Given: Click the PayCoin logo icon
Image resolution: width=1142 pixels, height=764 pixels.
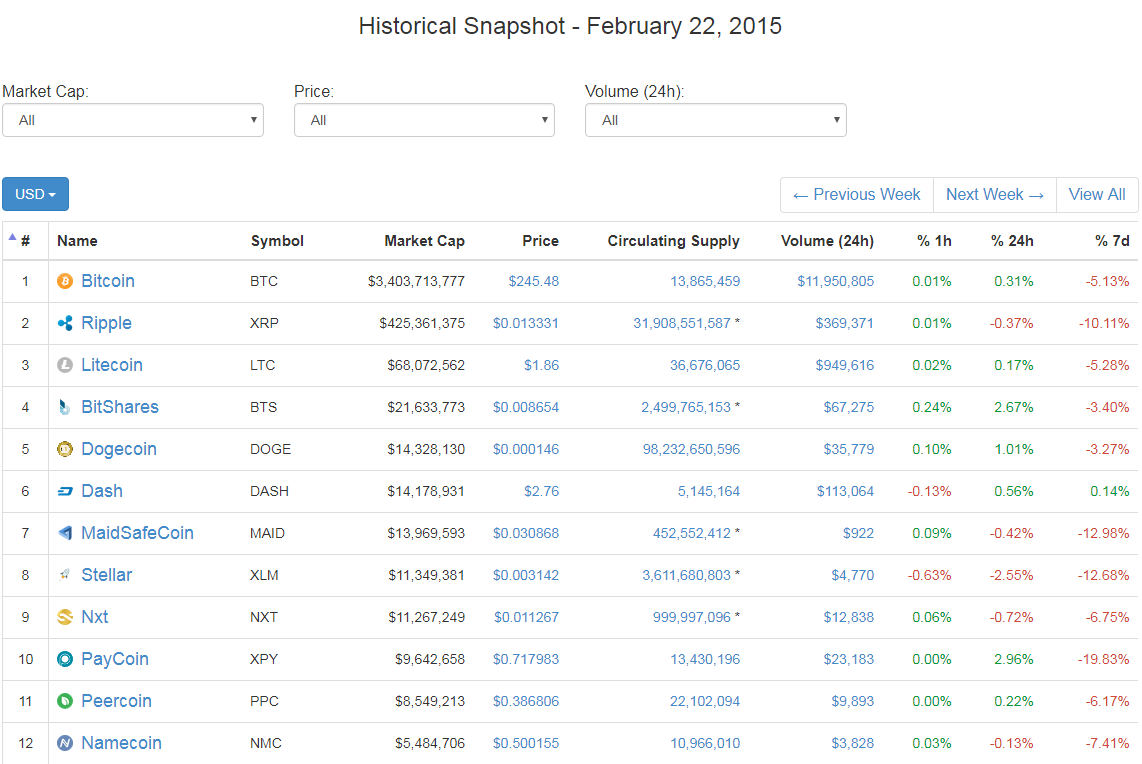Looking at the screenshot, I should click(65, 659).
